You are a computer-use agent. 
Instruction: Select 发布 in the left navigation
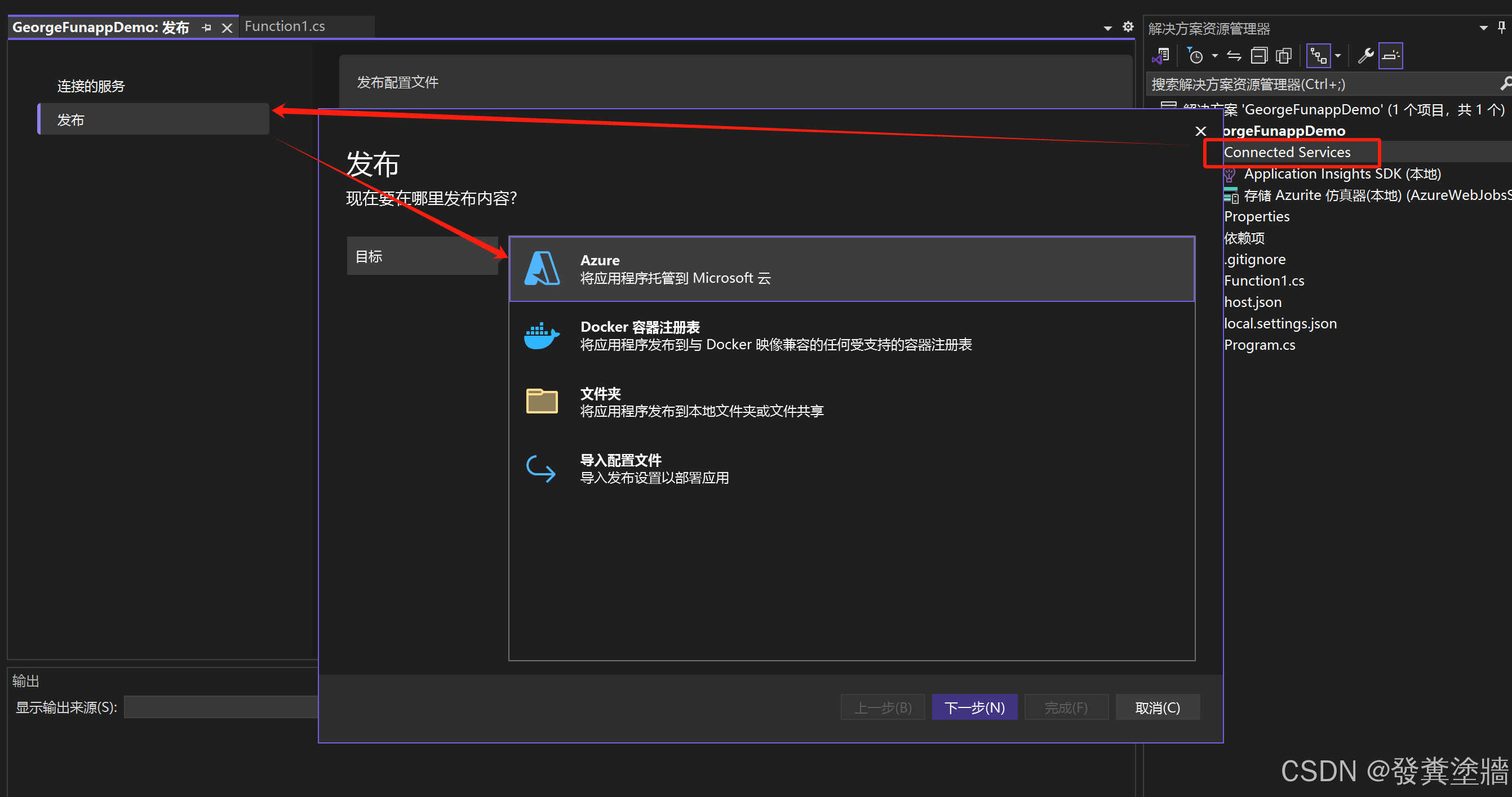click(154, 119)
